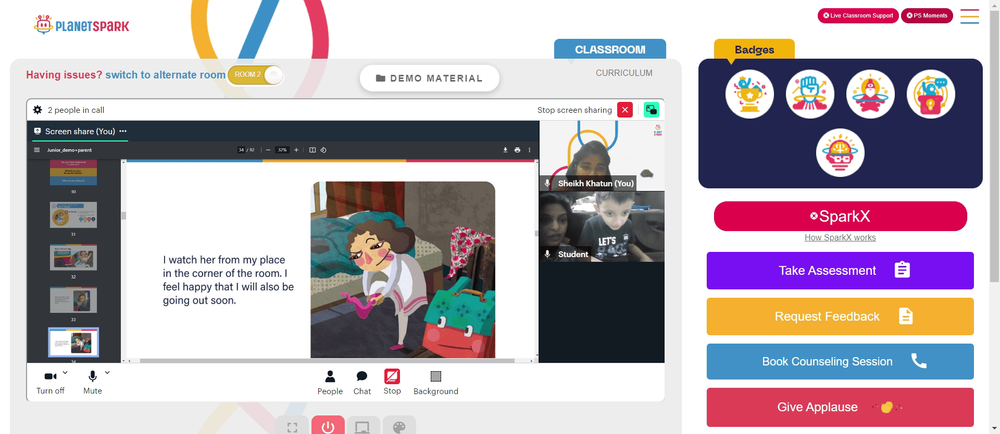1000x434 pixels.
Task: Click Request Feedback button
Action: (x=840, y=316)
